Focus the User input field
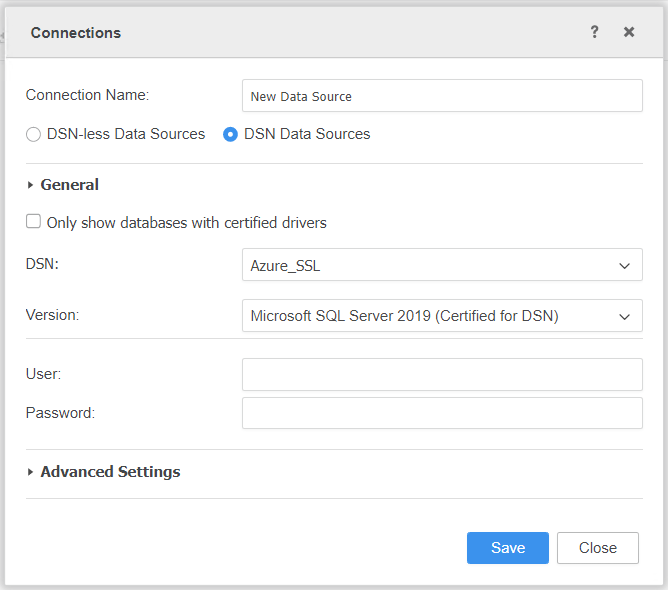The width and height of the screenshot is (668, 590). pos(442,374)
